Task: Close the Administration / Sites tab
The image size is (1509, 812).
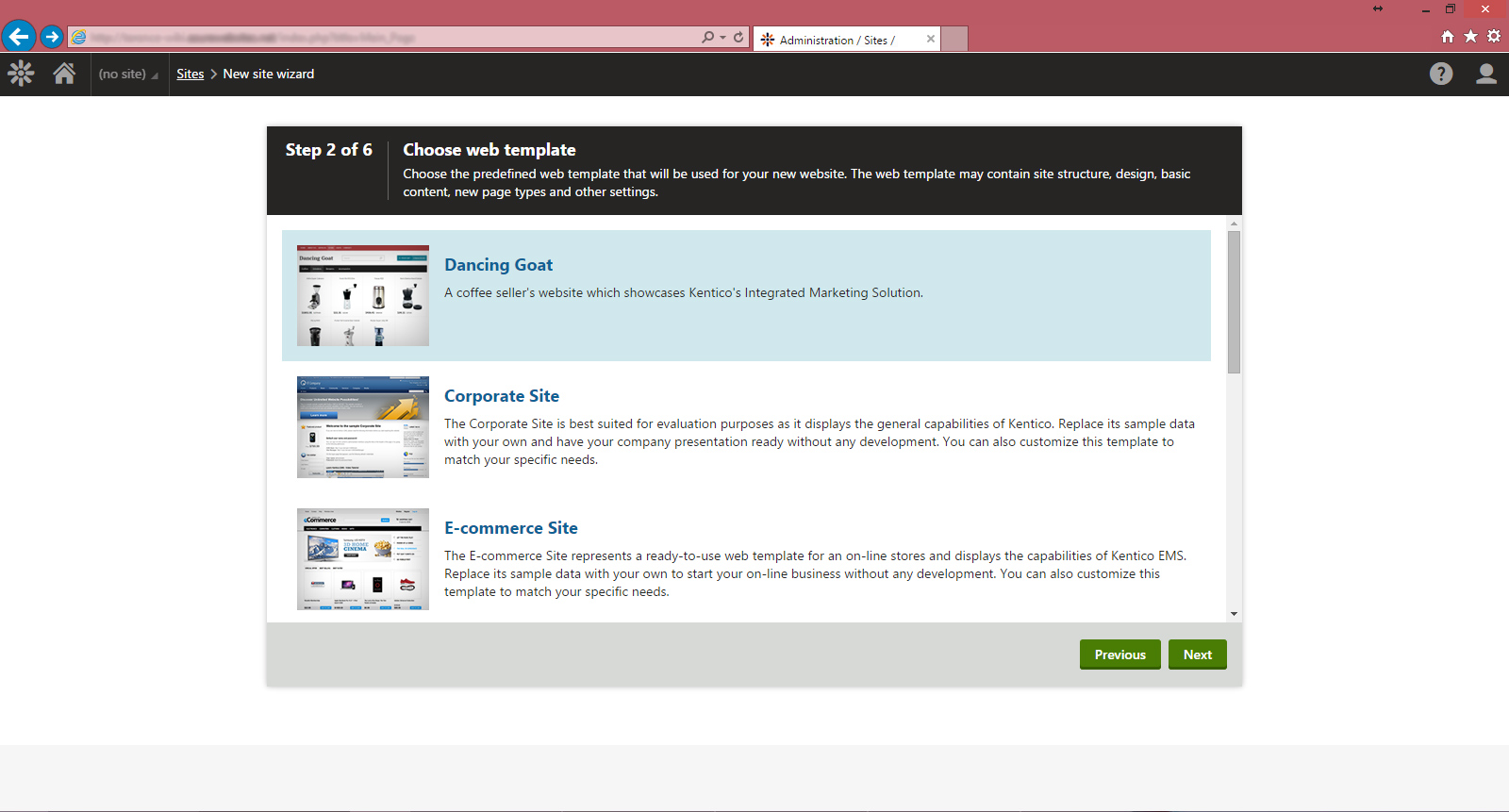Action: click(931, 39)
